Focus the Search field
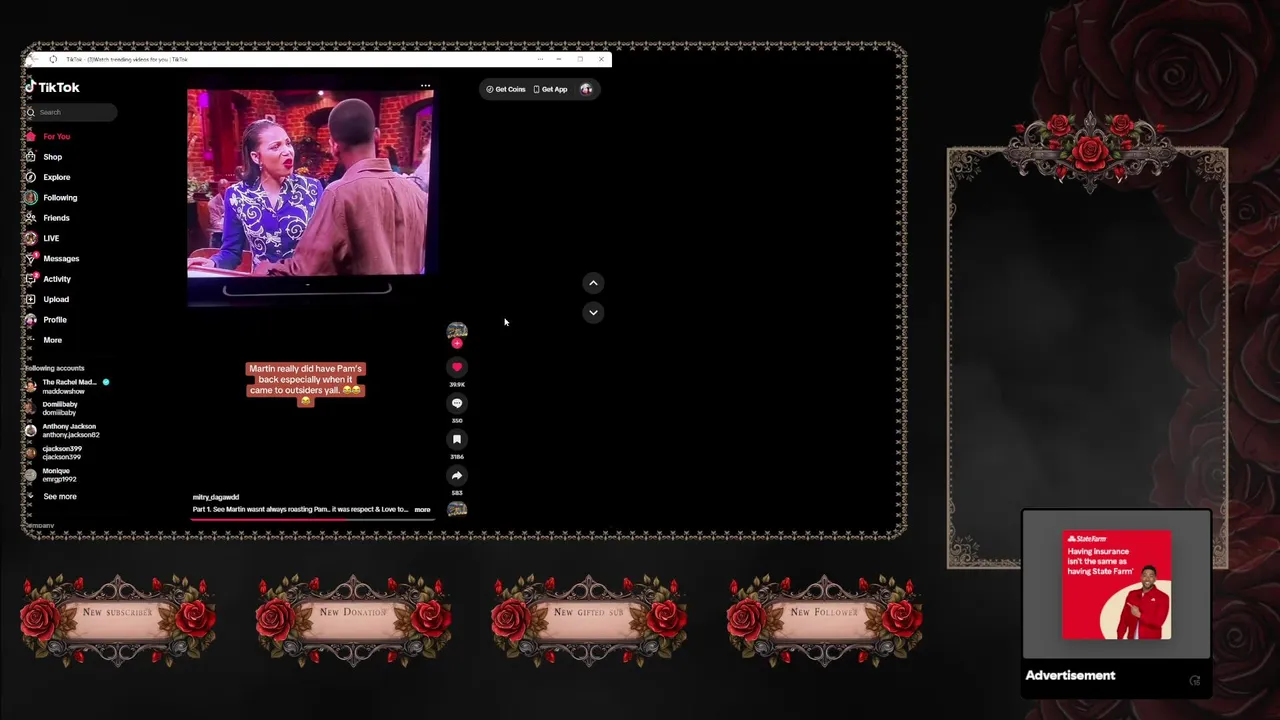1280x720 pixels. click(x=71, y=112)
